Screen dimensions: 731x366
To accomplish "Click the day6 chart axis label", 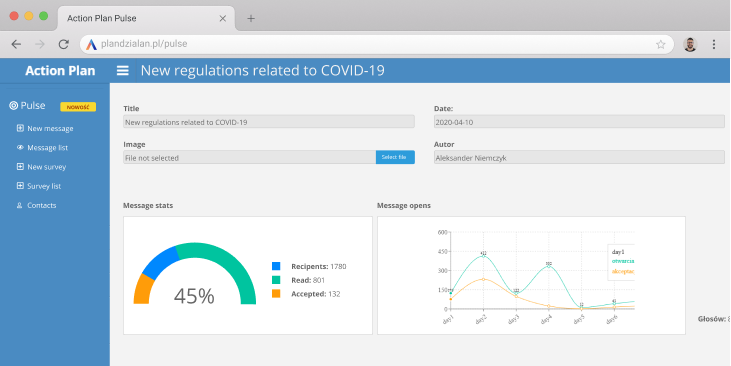I will (611, 319).
